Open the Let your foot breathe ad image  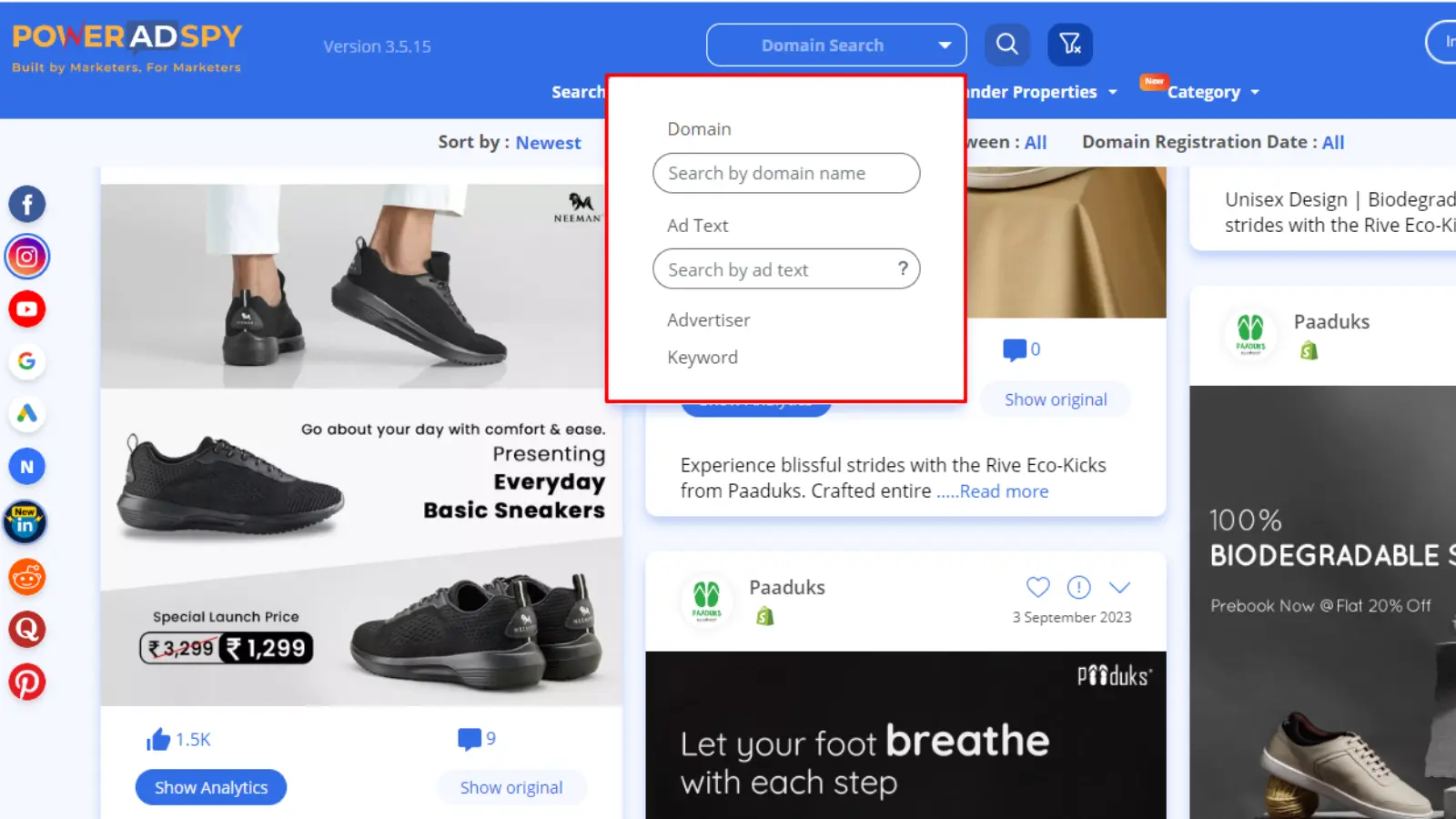tap(905, 735)
